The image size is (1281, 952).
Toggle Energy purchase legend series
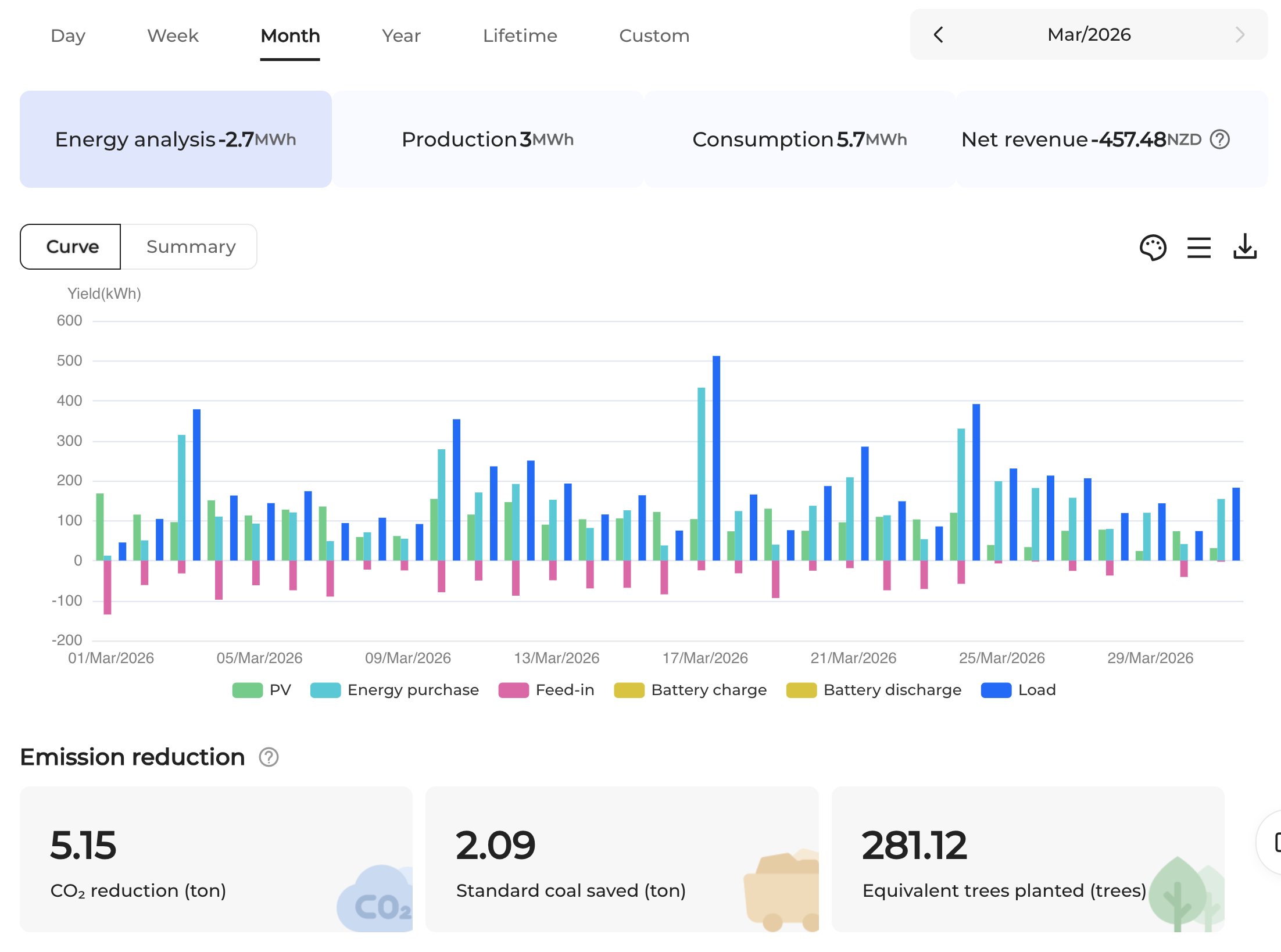click(x=395, y=690)
